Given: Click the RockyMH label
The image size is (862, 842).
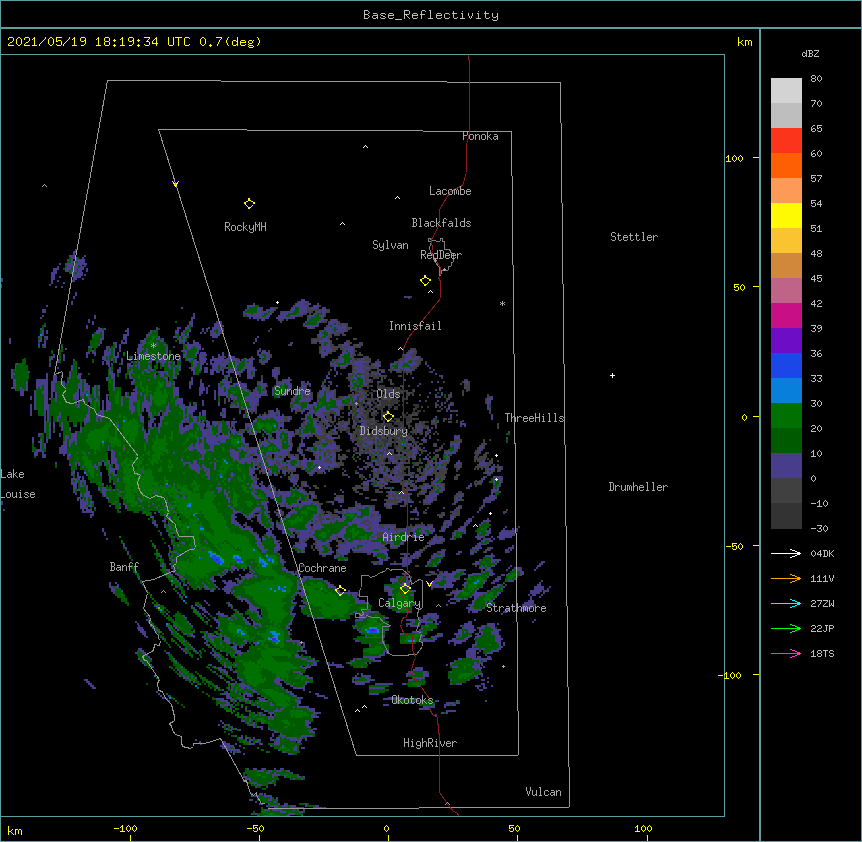Looking at the screenshot, I should (245, 227).
